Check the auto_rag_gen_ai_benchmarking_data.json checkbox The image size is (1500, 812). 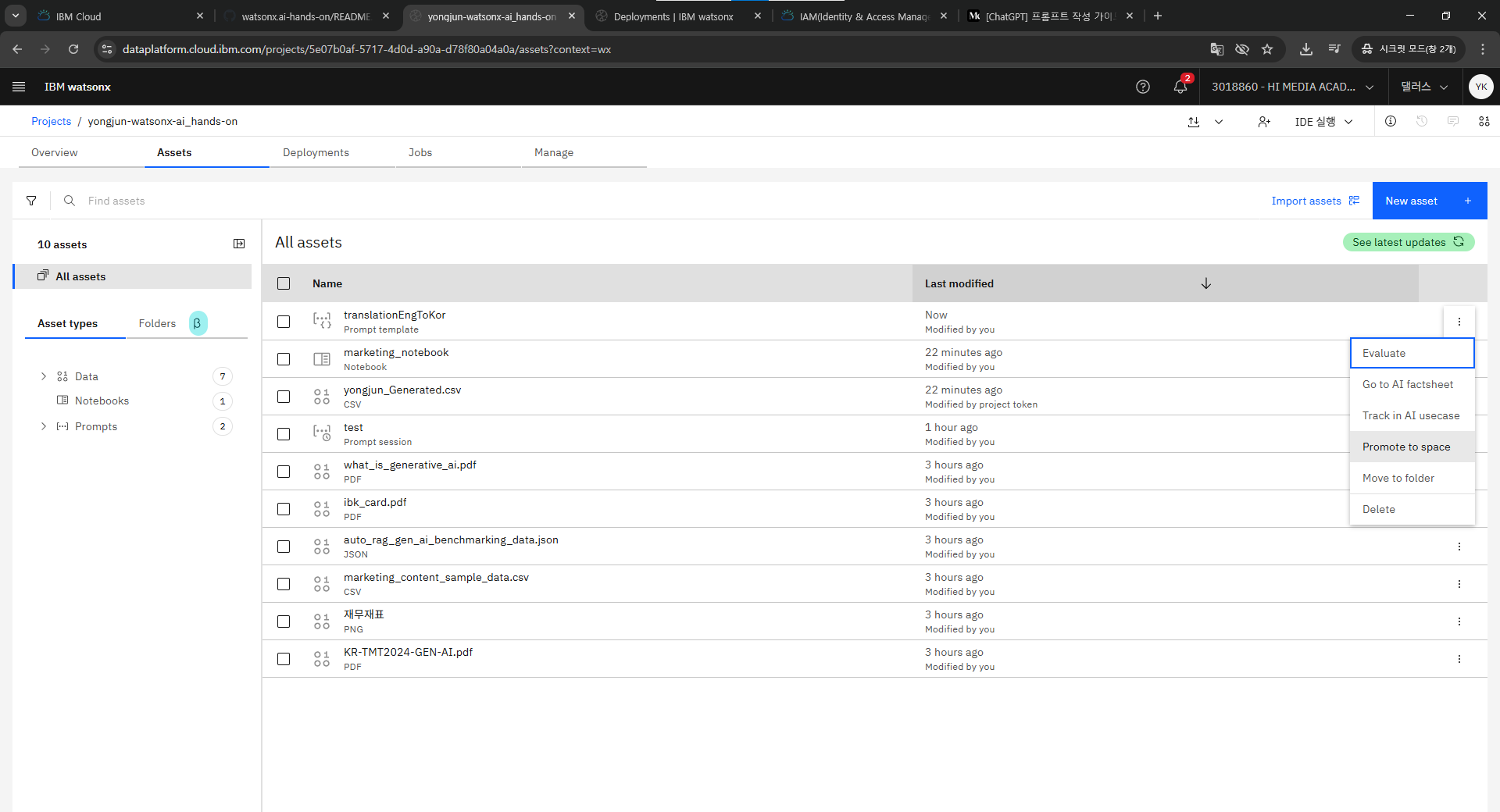(x=284, y=547)
